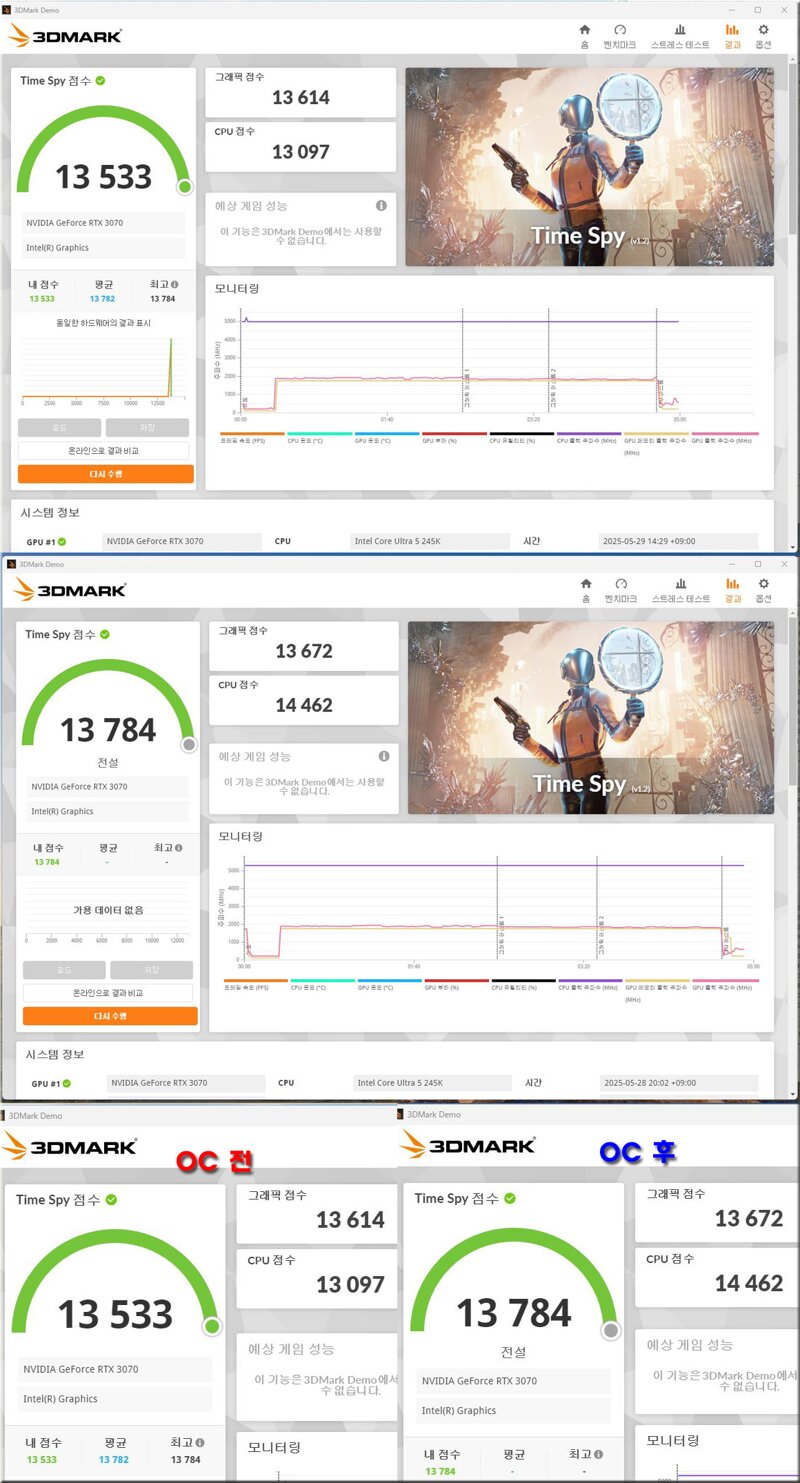Click the 다시 수행 button in the top window

(x=105, y=474)
